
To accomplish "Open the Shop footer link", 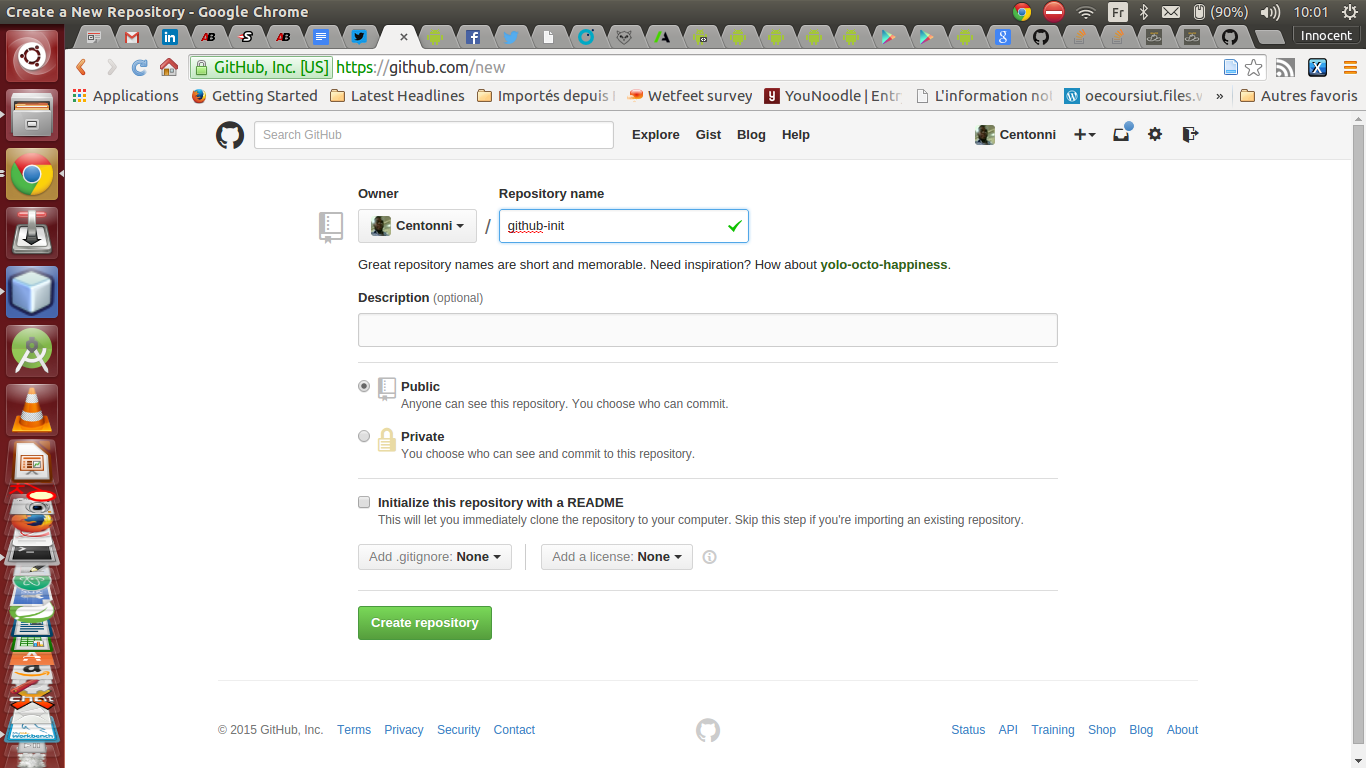I will [x=1102, y=730].
